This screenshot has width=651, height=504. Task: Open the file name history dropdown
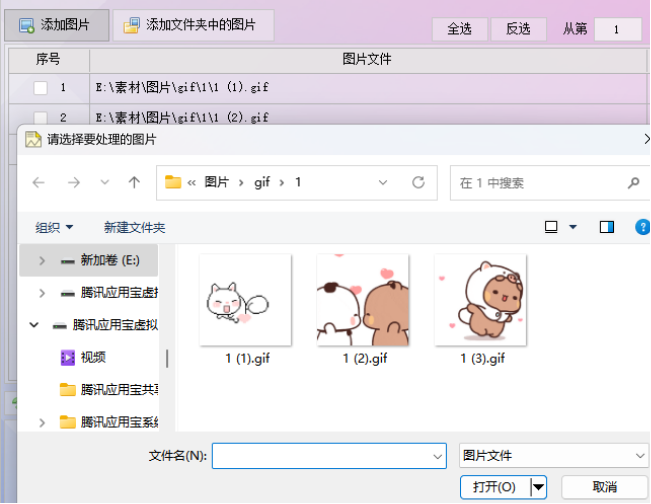[438, 456]
